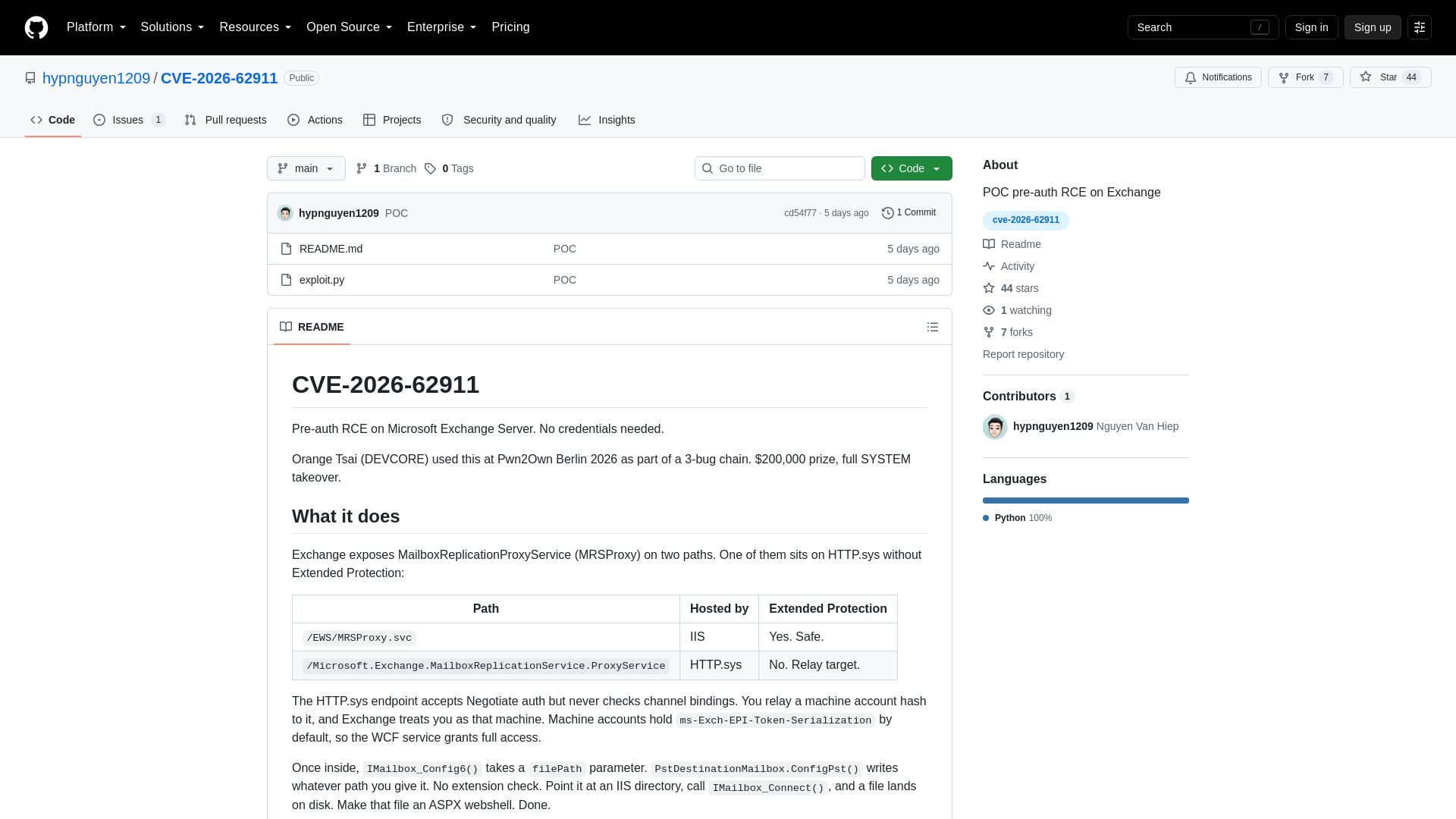Click the ms-Exch-EPI-Token-Serialization code text

[776, 720]
